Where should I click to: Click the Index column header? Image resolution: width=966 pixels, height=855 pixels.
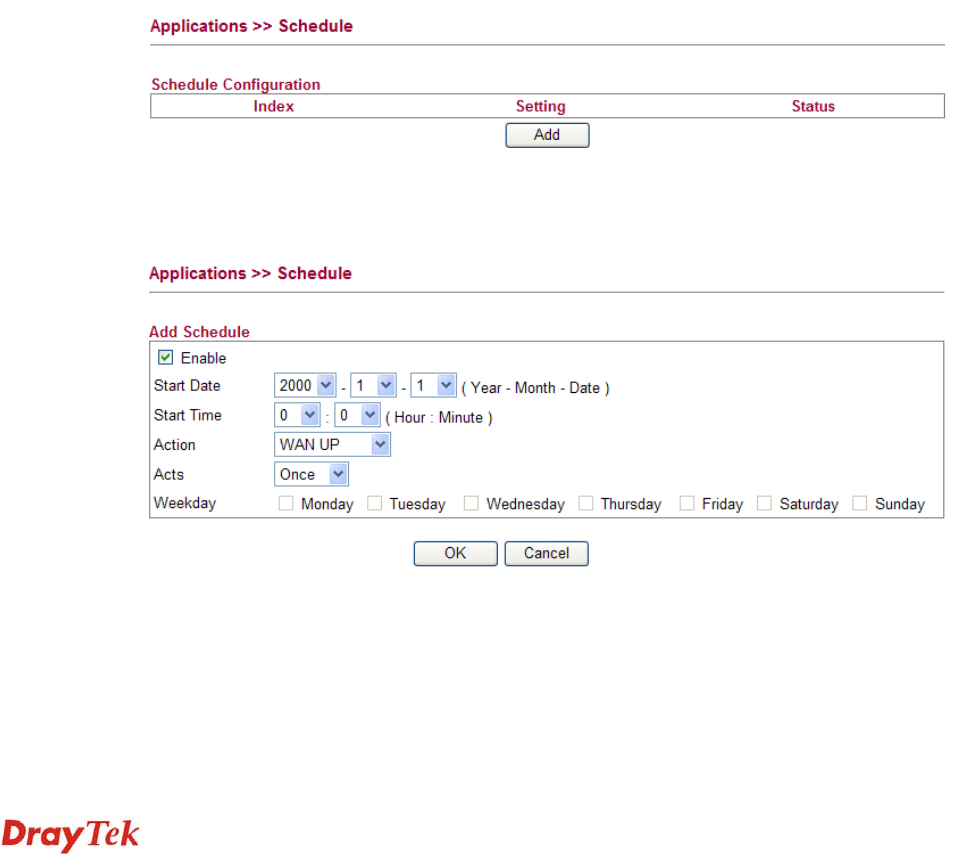coord(274,107)
